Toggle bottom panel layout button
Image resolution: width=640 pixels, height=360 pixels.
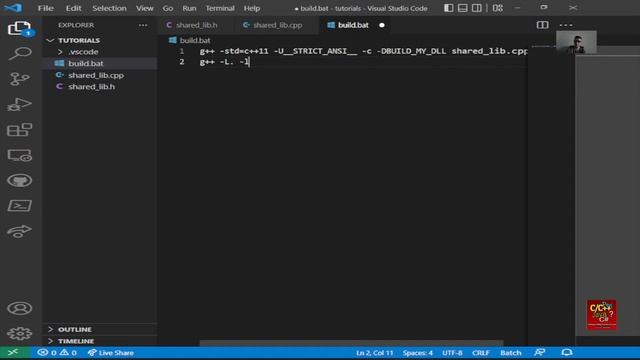(x=462, y=8)
